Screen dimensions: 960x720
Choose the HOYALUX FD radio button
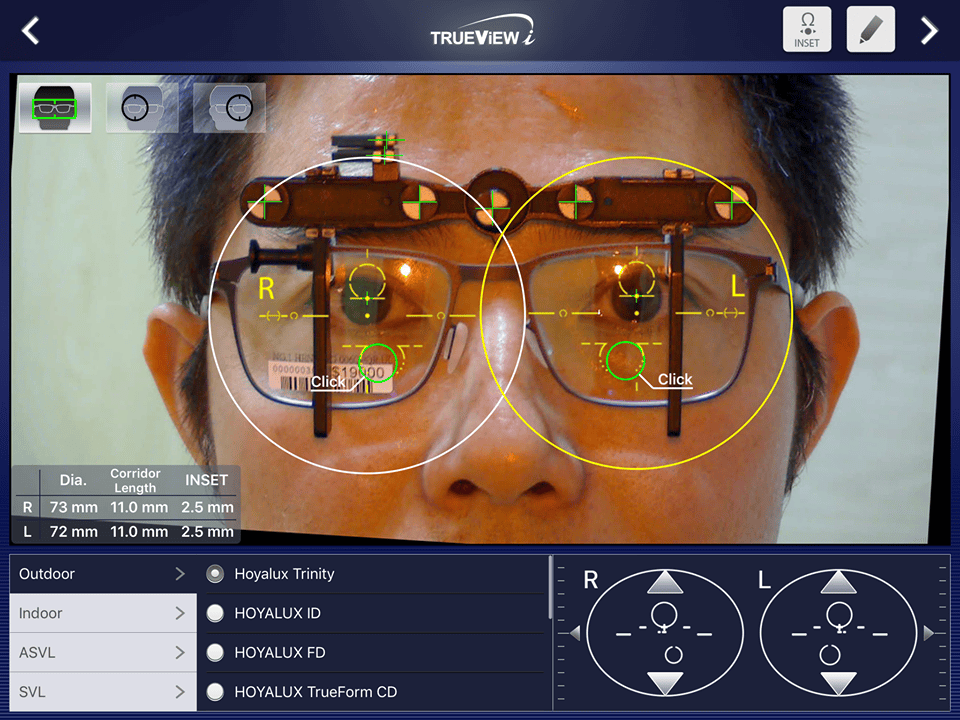point(215,653)
